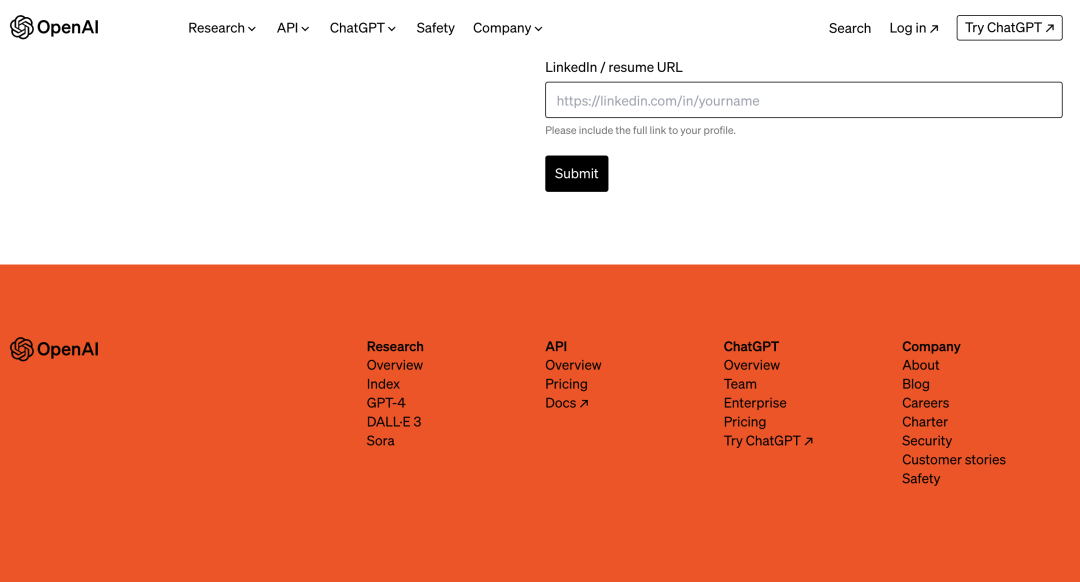Open the Sora footer link
The image size is (1080, 582).
click(380, 441)
